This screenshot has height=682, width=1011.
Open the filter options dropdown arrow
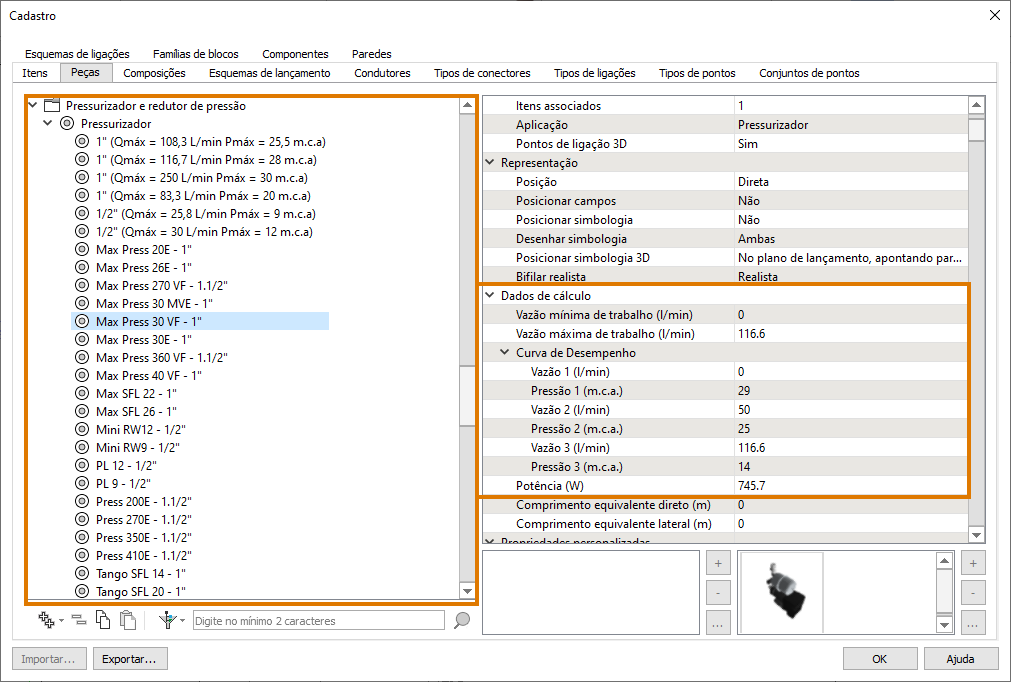coord(182,621)
